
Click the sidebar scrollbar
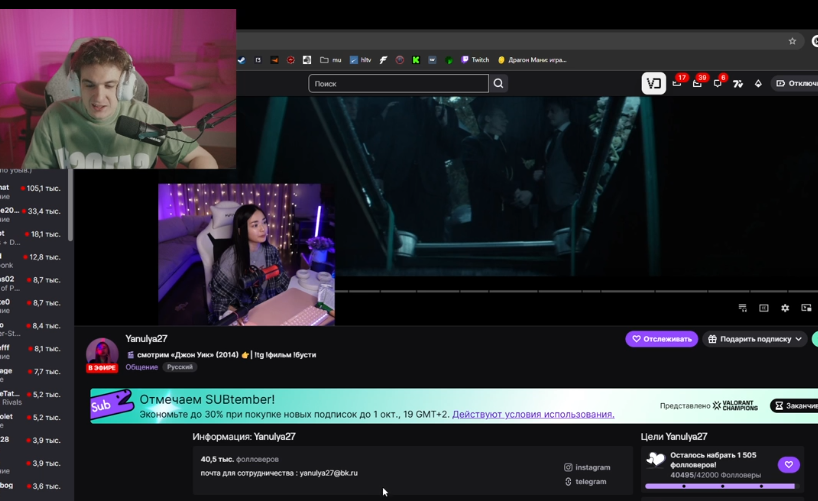(x=70, y=206)
